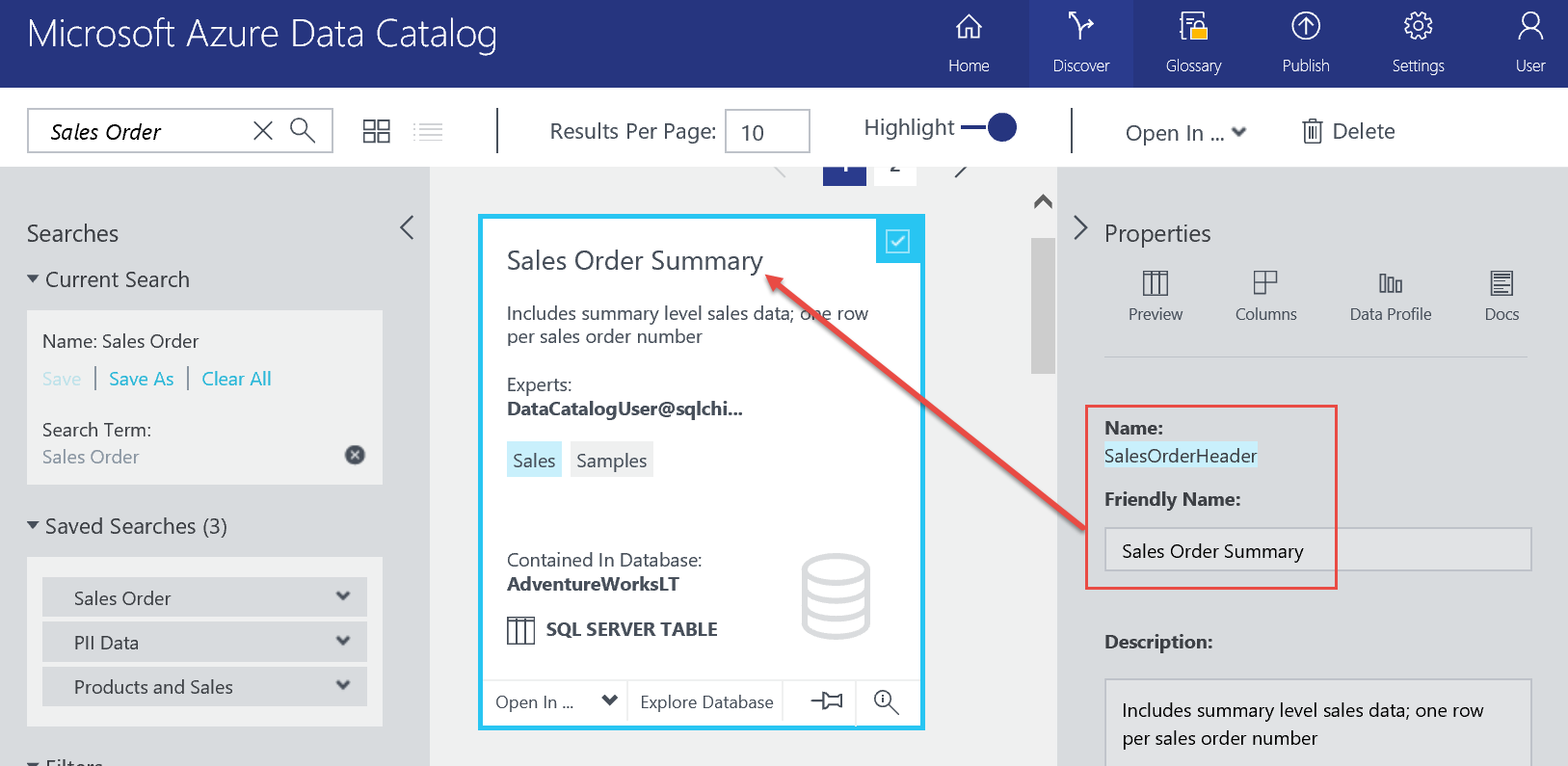Open the Discover section
The width and height of the screenshot is (1568, 766).
click(x=1081, y=43)
